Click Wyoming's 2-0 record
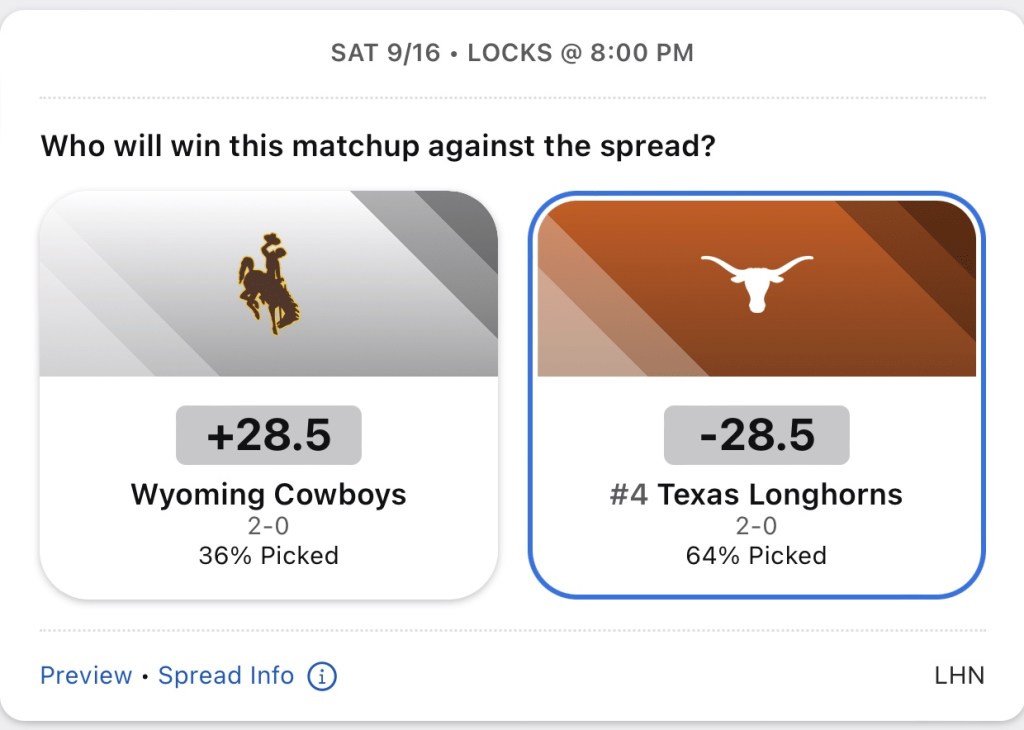The height and width of the screenshot is (730, 1024). [x=268, y=526]
